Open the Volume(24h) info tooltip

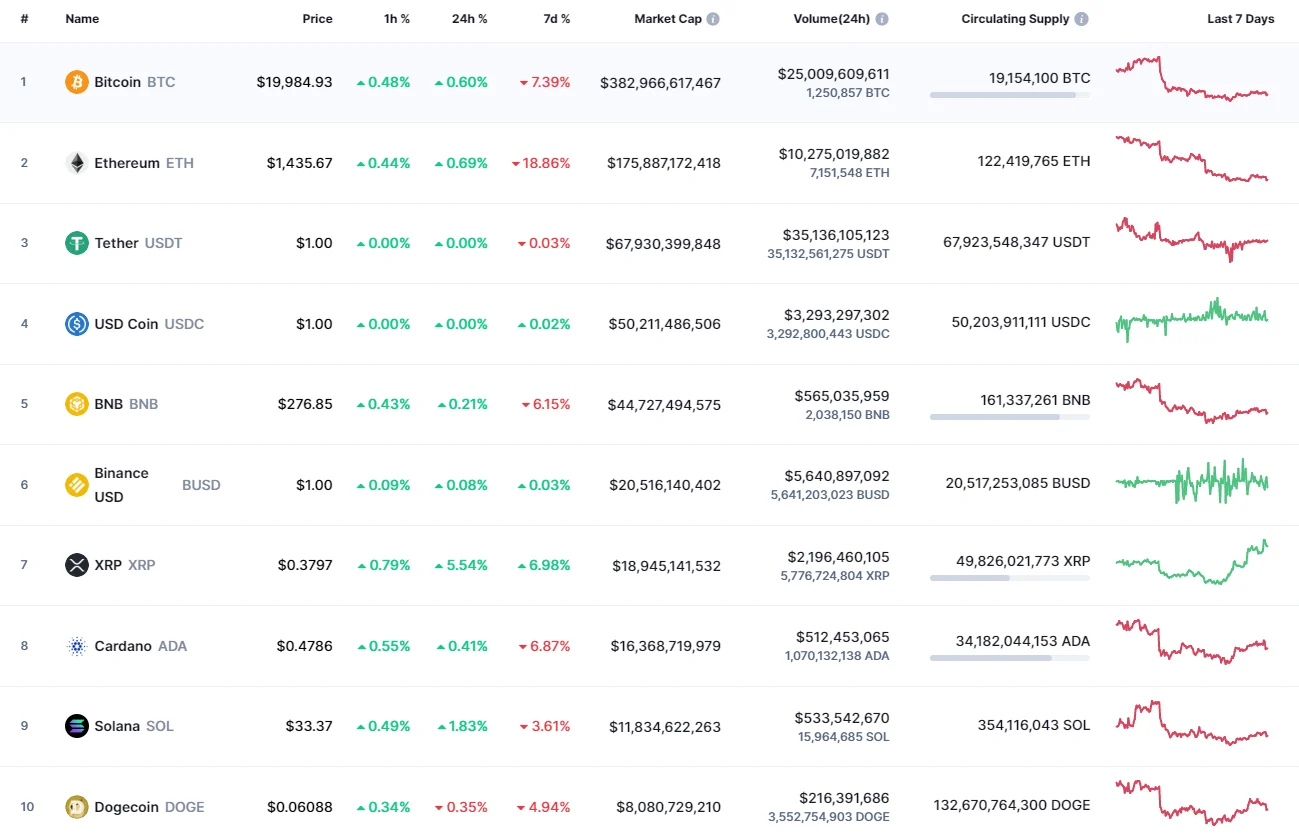coord(881,18)
